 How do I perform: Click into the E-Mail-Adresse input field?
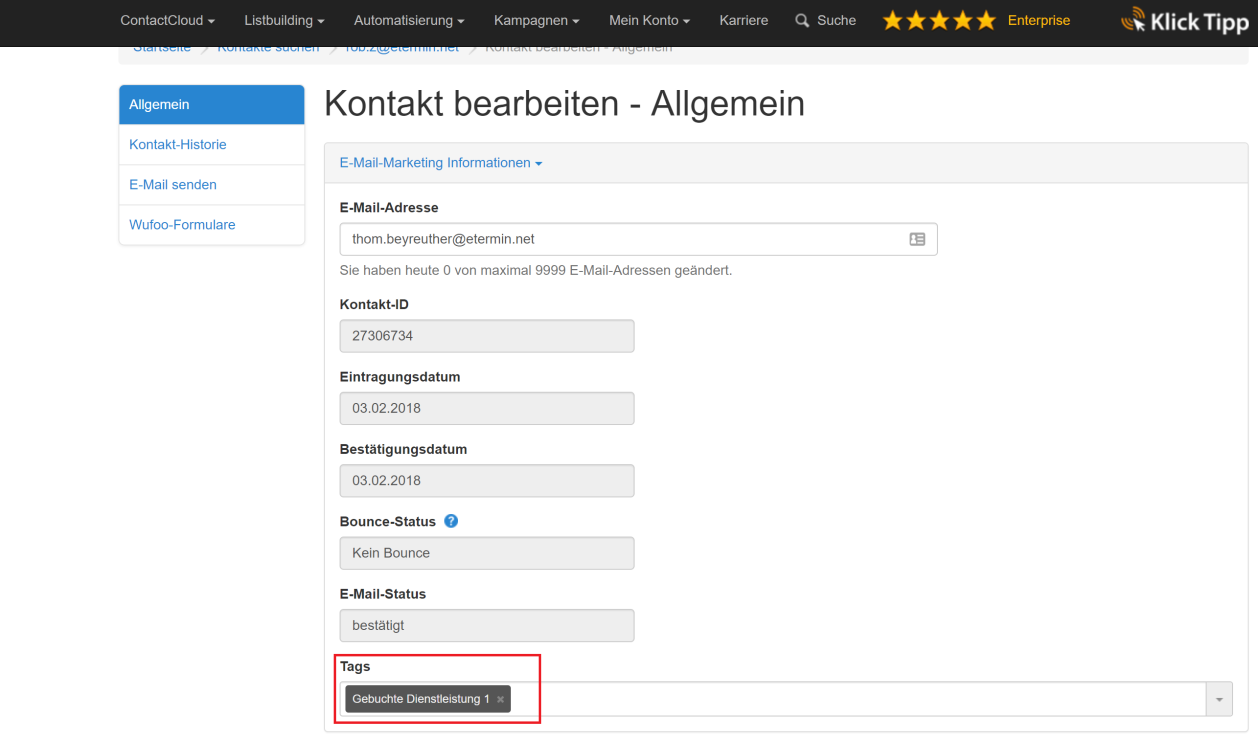620,240
